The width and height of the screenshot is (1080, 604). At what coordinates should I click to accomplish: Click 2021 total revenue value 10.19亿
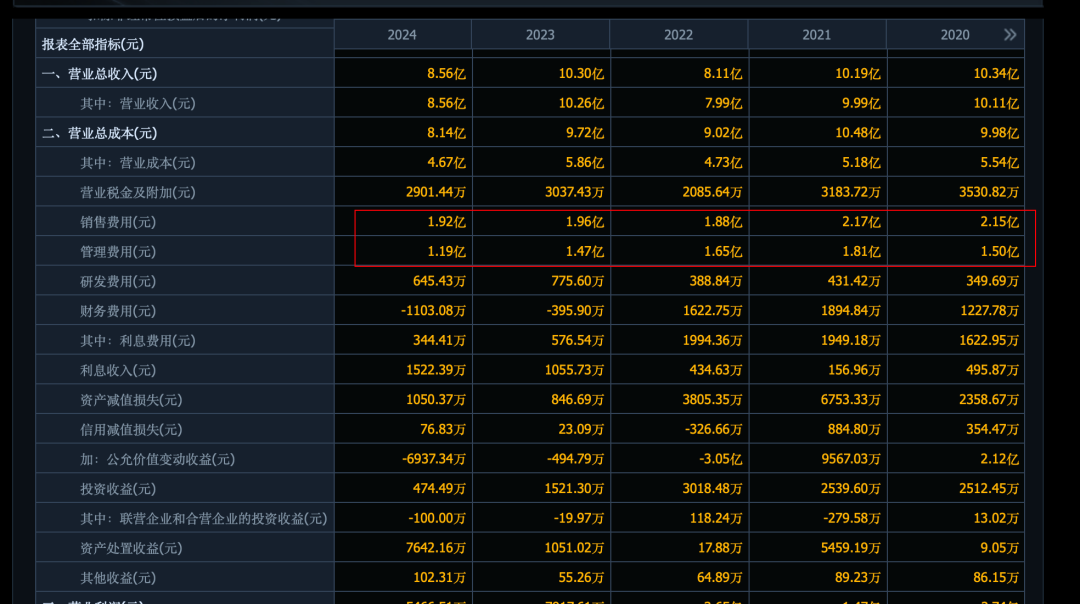(x=858, y=74)
